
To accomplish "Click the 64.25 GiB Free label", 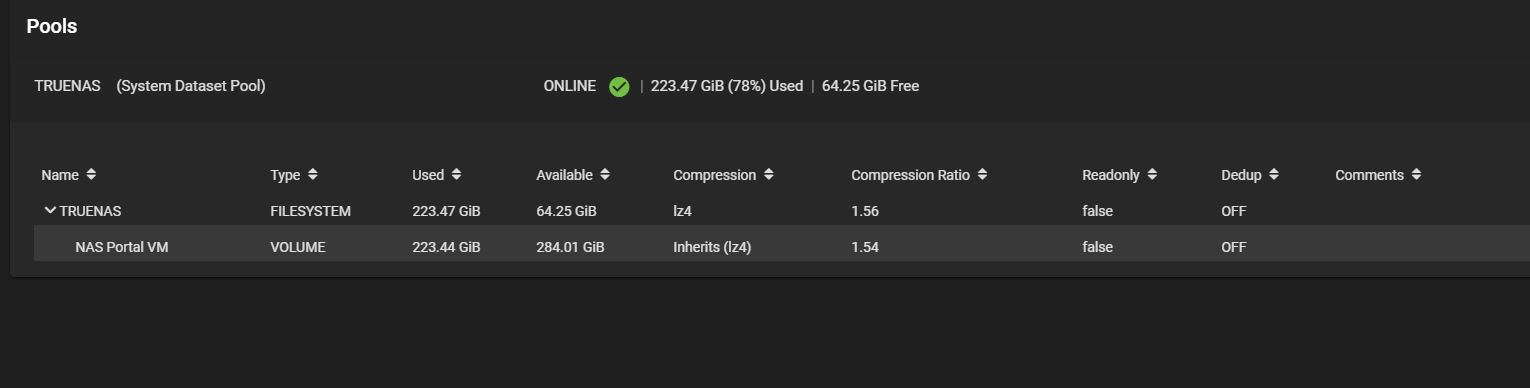I will pos(870,86).
